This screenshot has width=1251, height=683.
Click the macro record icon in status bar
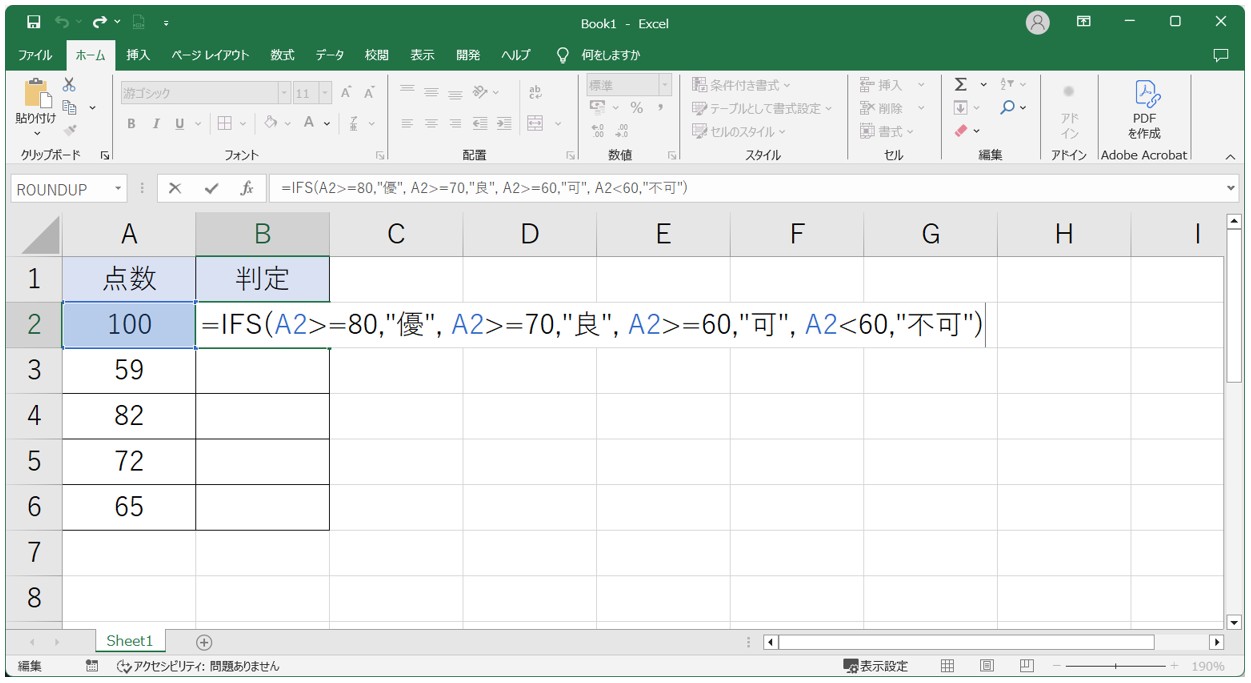(92, 666)
